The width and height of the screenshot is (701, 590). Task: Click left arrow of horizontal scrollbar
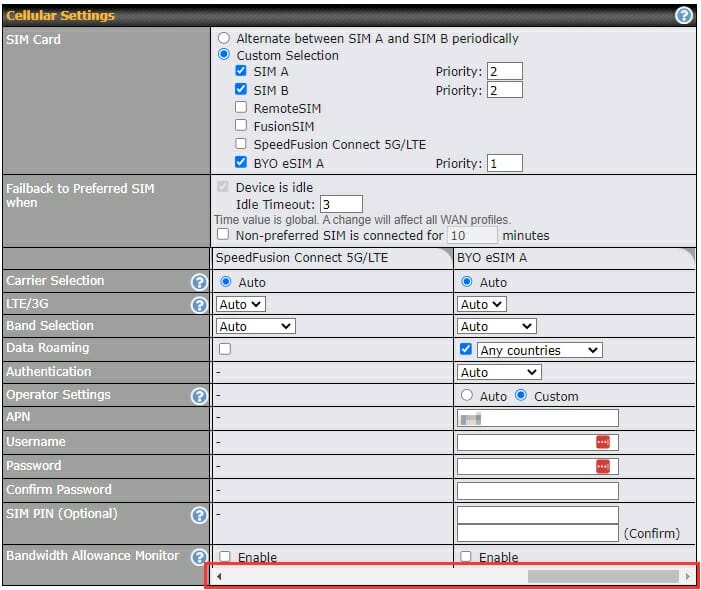click(x=219, y=576)
